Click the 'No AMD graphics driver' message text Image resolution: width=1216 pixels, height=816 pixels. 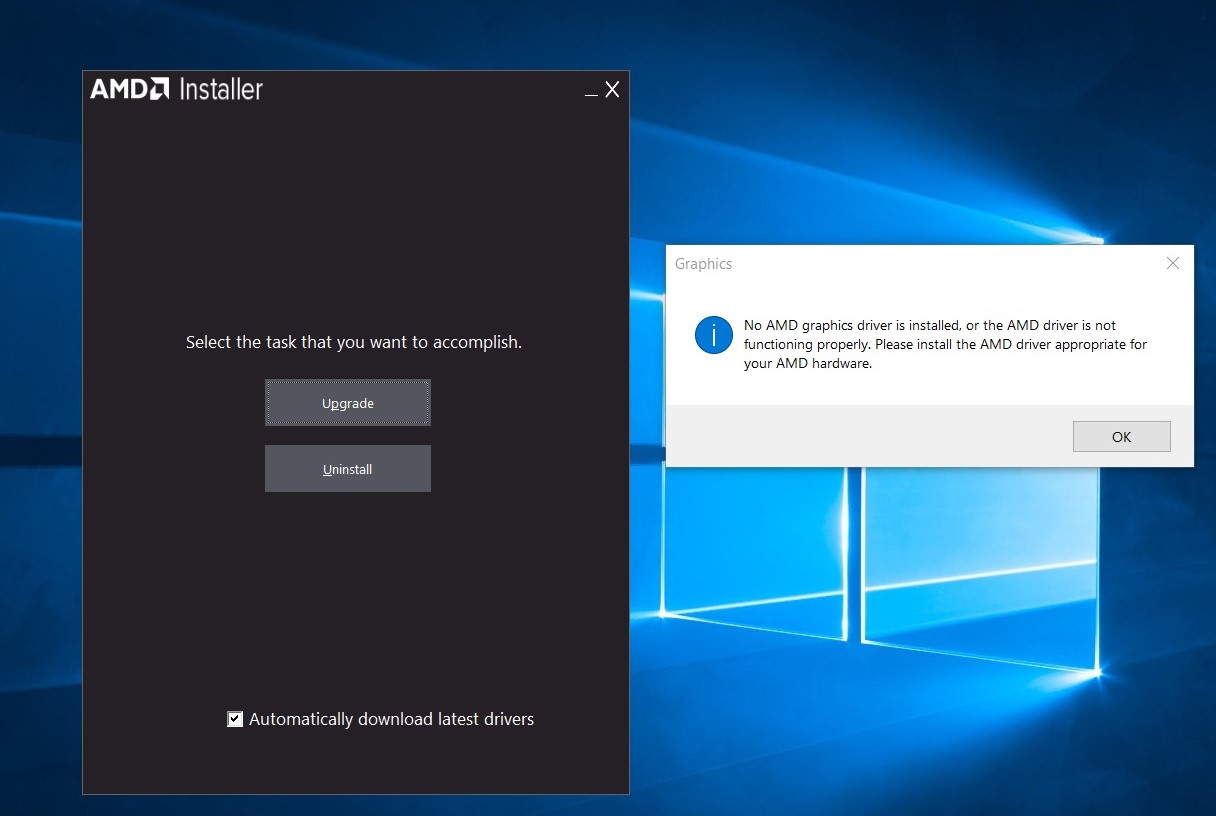pyautogui.click(x=945, y=345)
